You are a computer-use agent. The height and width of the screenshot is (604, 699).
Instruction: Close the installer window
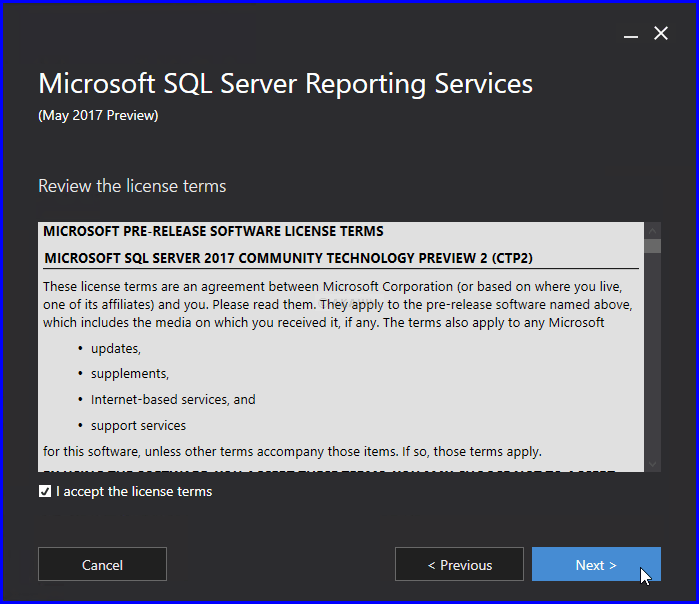click(x=661, y=33)
